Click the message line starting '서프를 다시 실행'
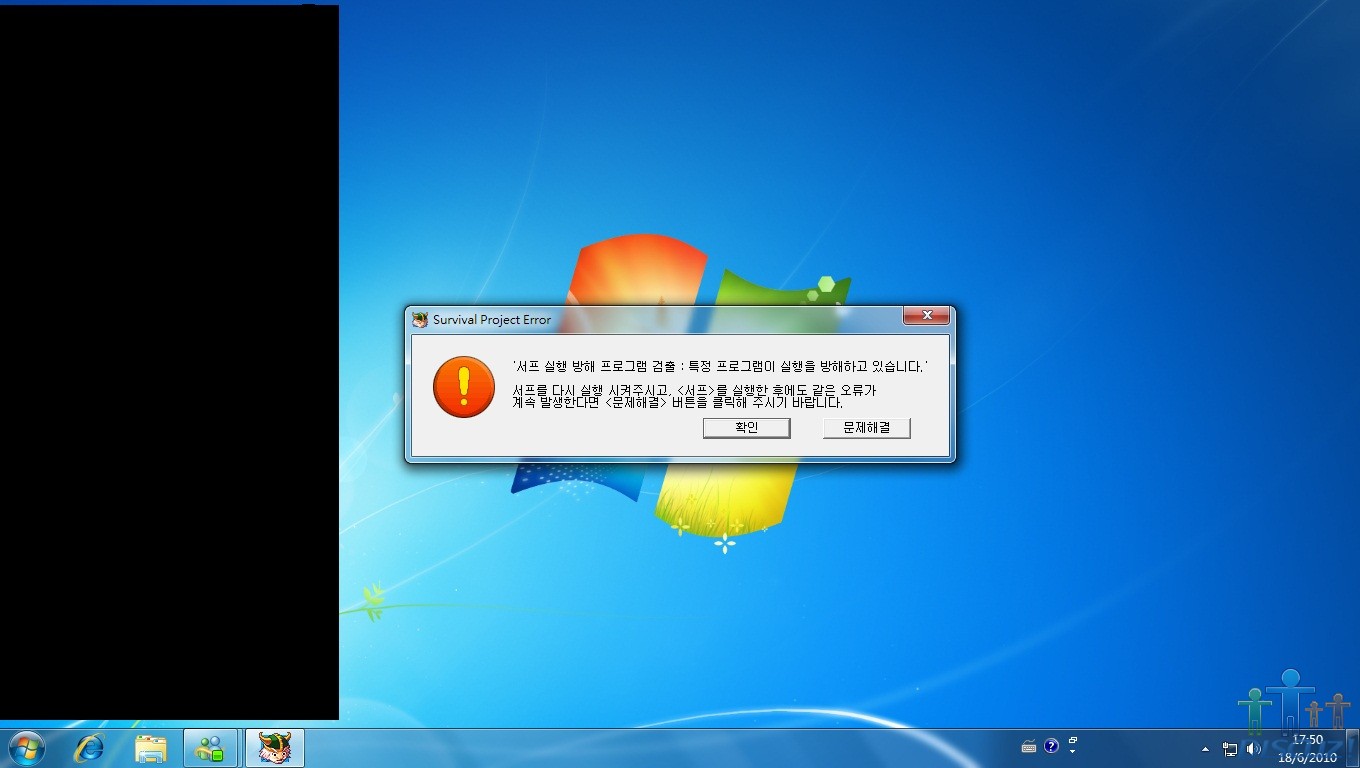Screen dimensions: 1360x768 [x=694, y=390]
